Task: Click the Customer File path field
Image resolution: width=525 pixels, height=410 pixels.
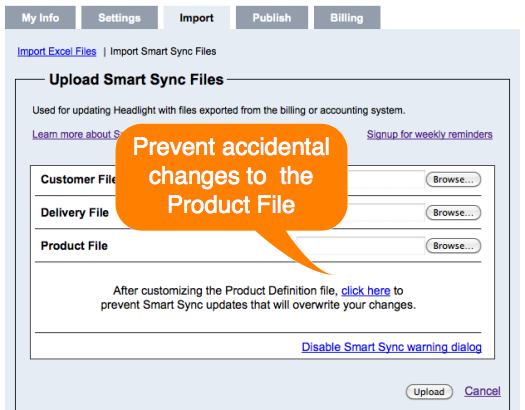Action: pos(386,179)
